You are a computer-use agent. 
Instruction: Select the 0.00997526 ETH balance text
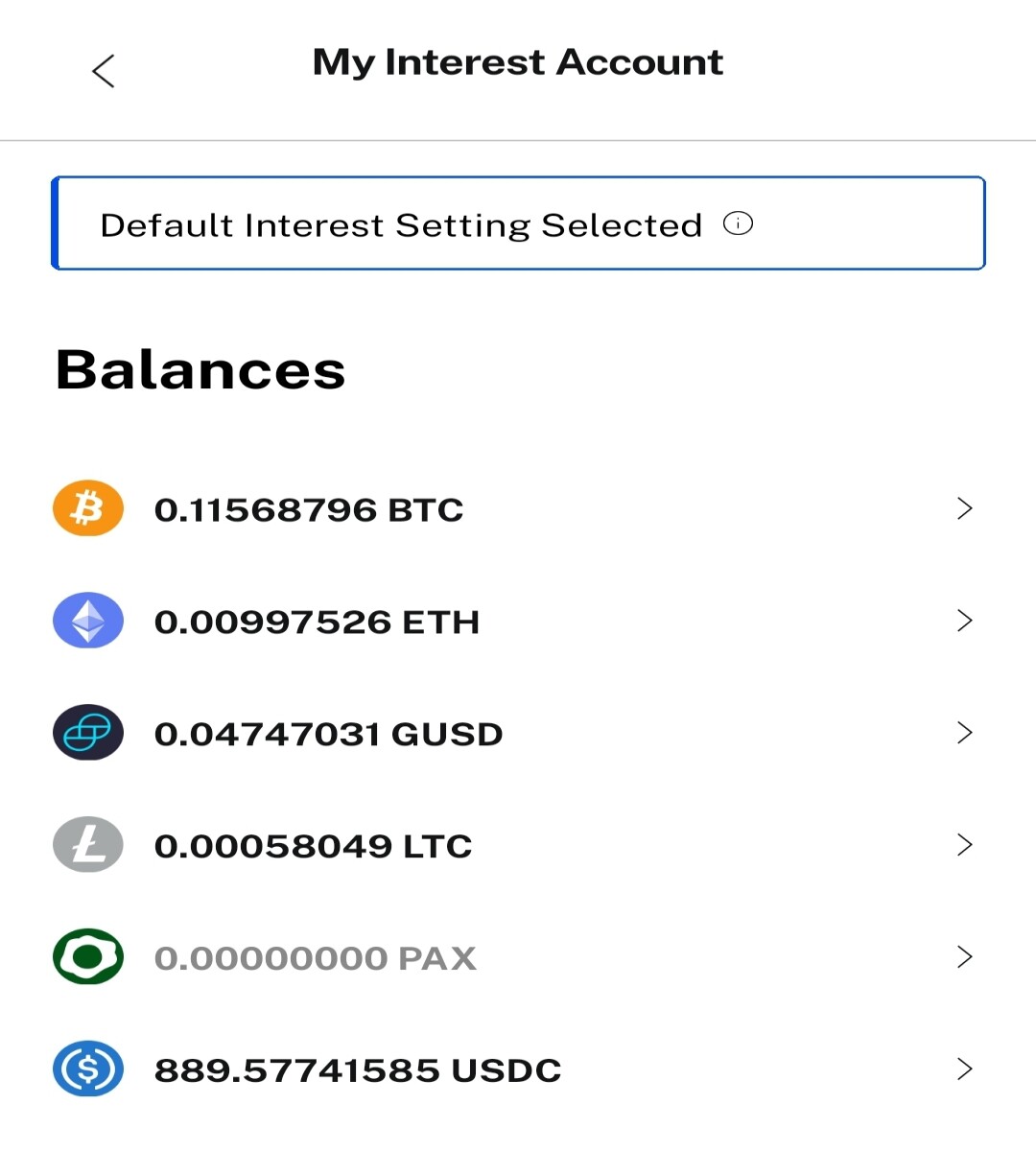pyautogui.click(x=317, y=622)
